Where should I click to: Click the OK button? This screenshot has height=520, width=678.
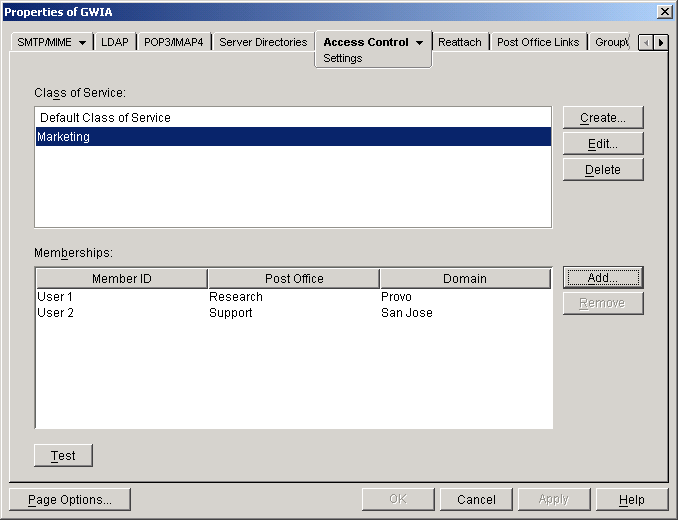[x=398, y=500]
